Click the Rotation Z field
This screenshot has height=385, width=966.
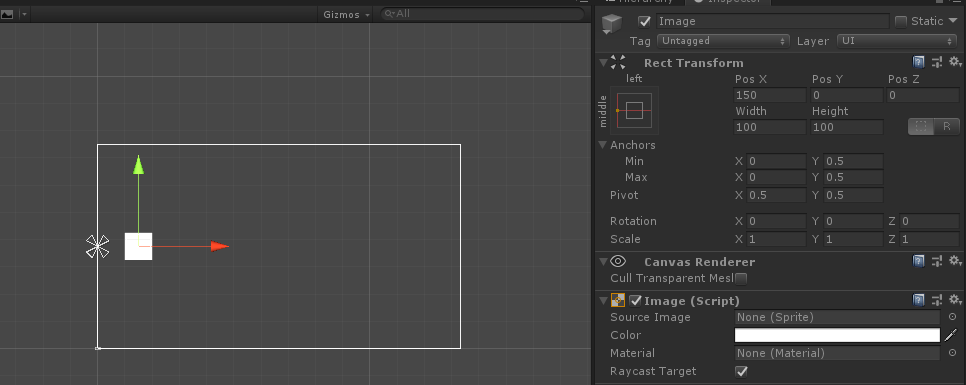click(x=930, y=221)
